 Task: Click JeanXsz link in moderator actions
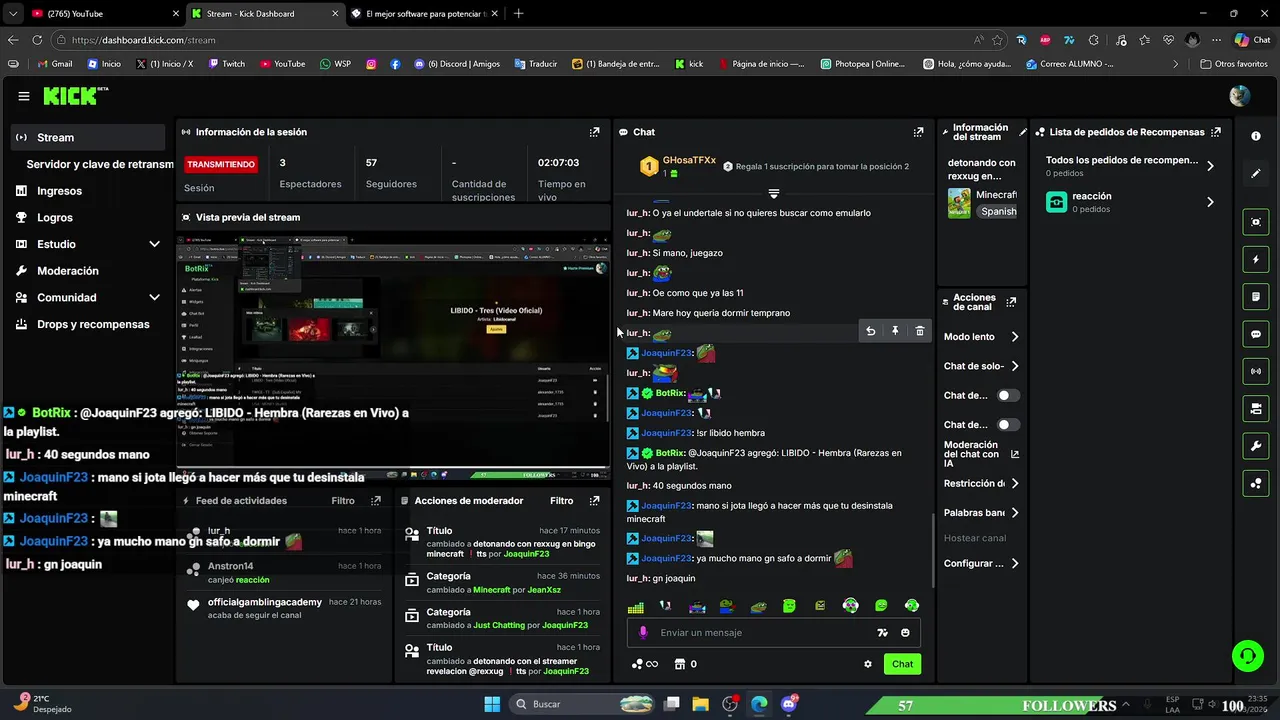pyautogui.click(x=544, y=590)
